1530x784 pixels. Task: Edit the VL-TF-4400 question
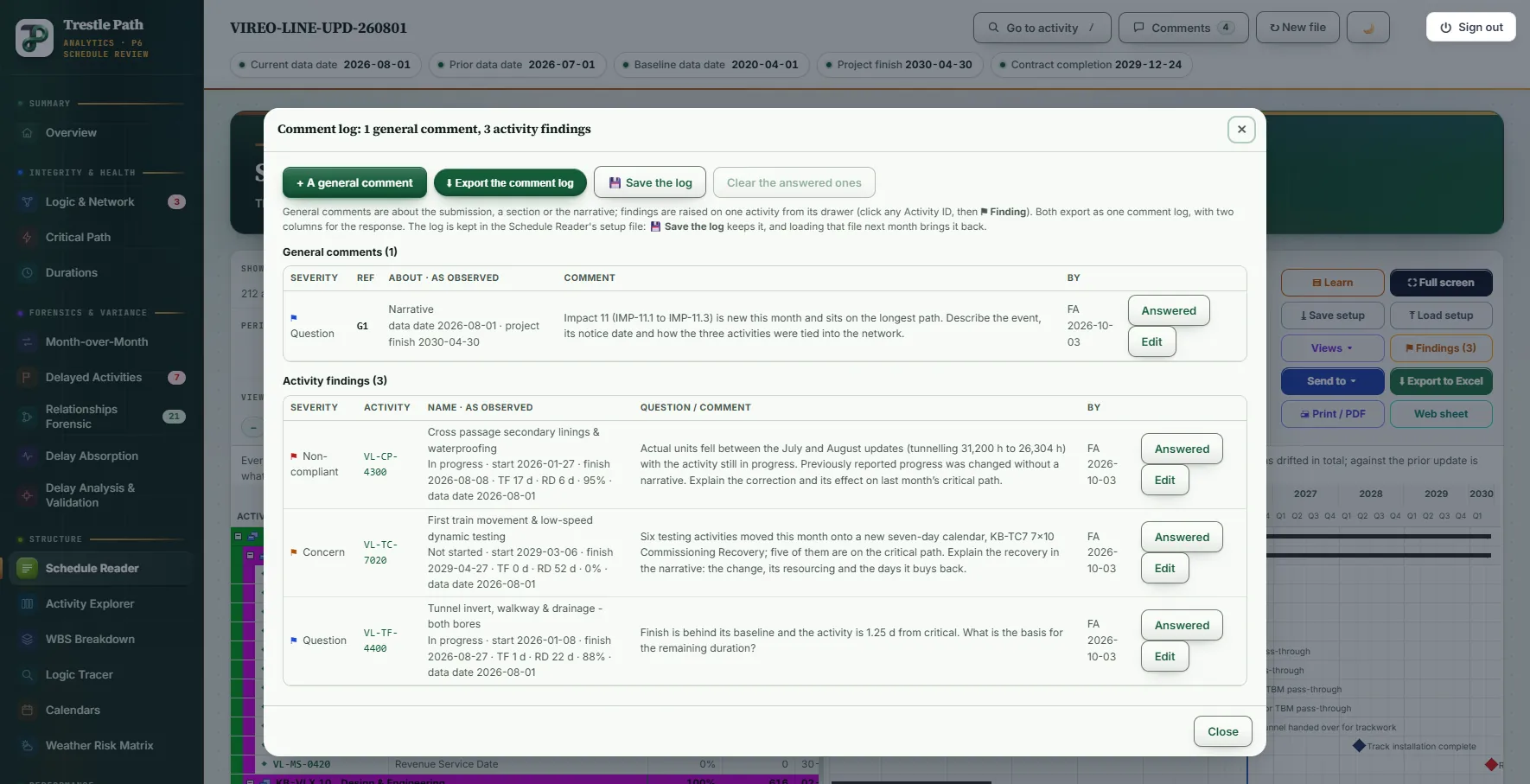pos(1164,657)
